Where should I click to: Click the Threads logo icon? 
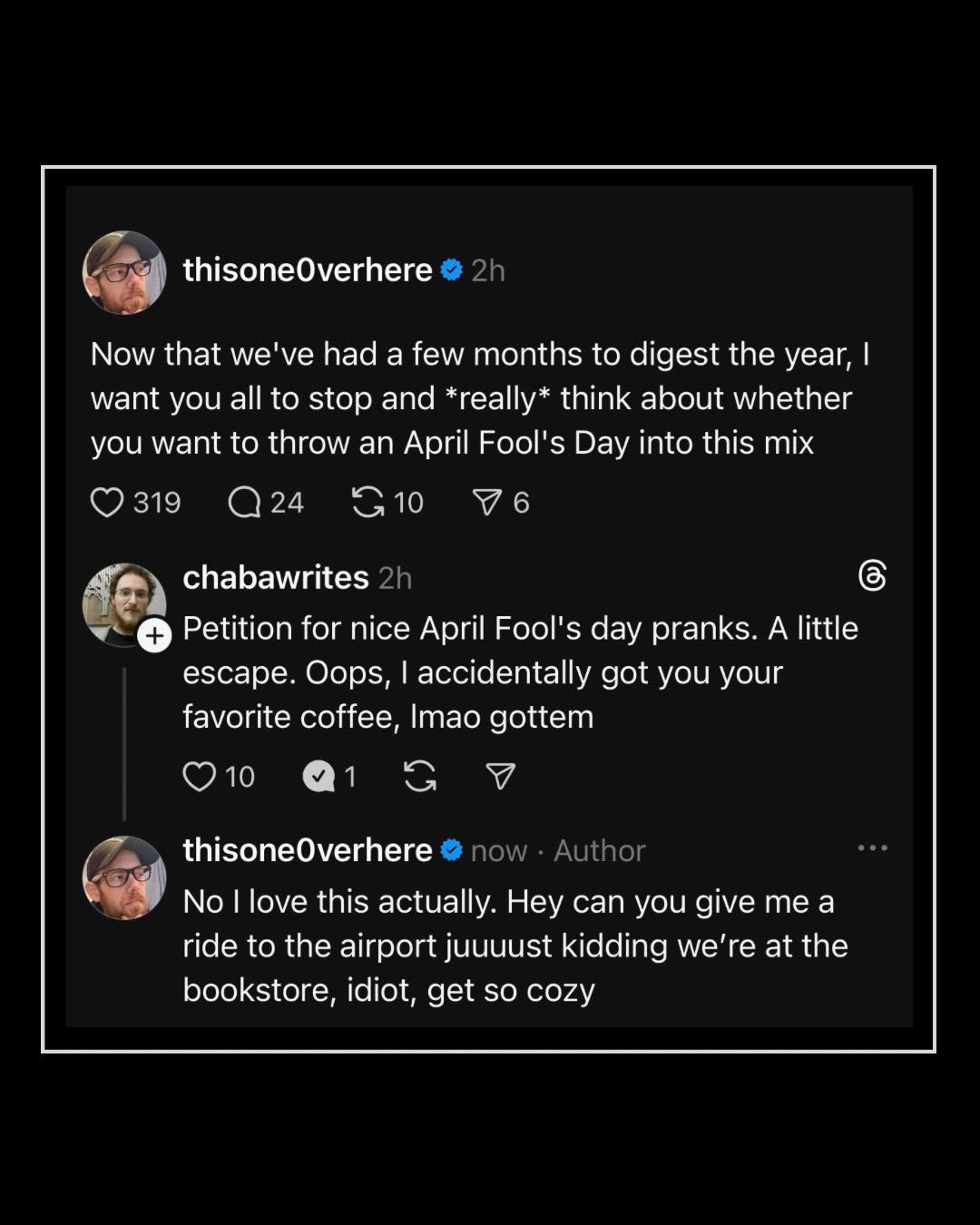pyautogui.click(x=872, y=576)
